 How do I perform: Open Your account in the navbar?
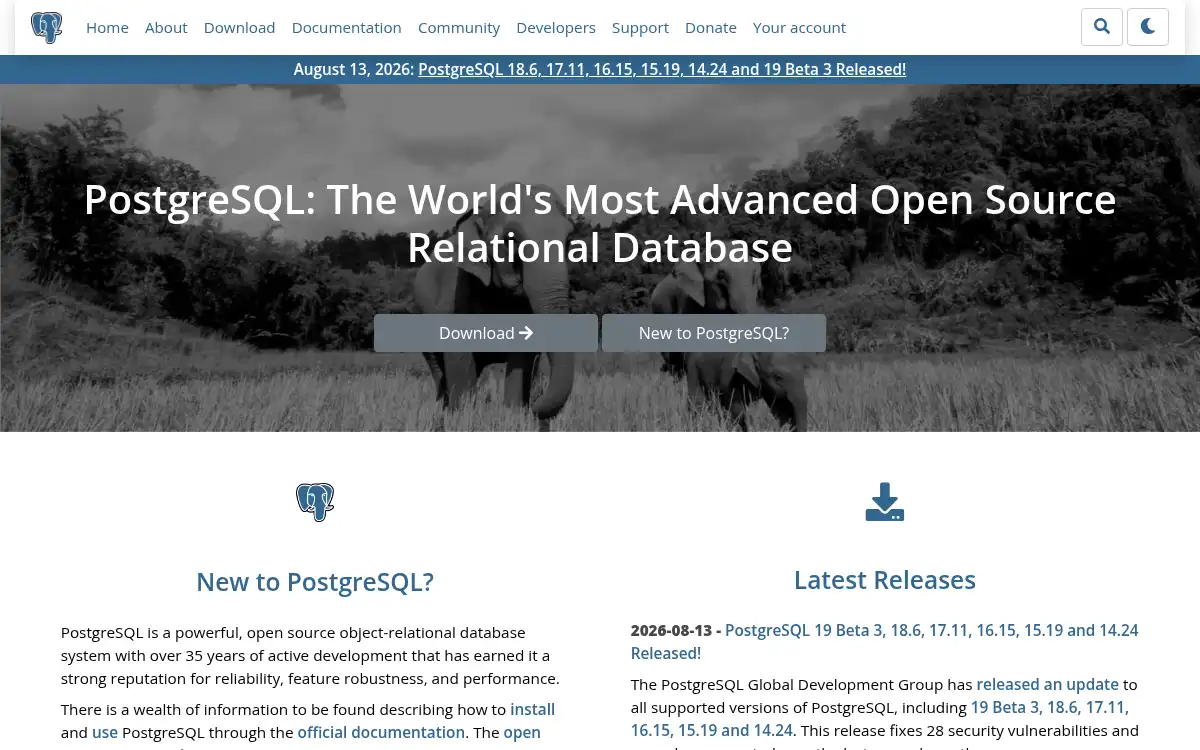point(799,27)
